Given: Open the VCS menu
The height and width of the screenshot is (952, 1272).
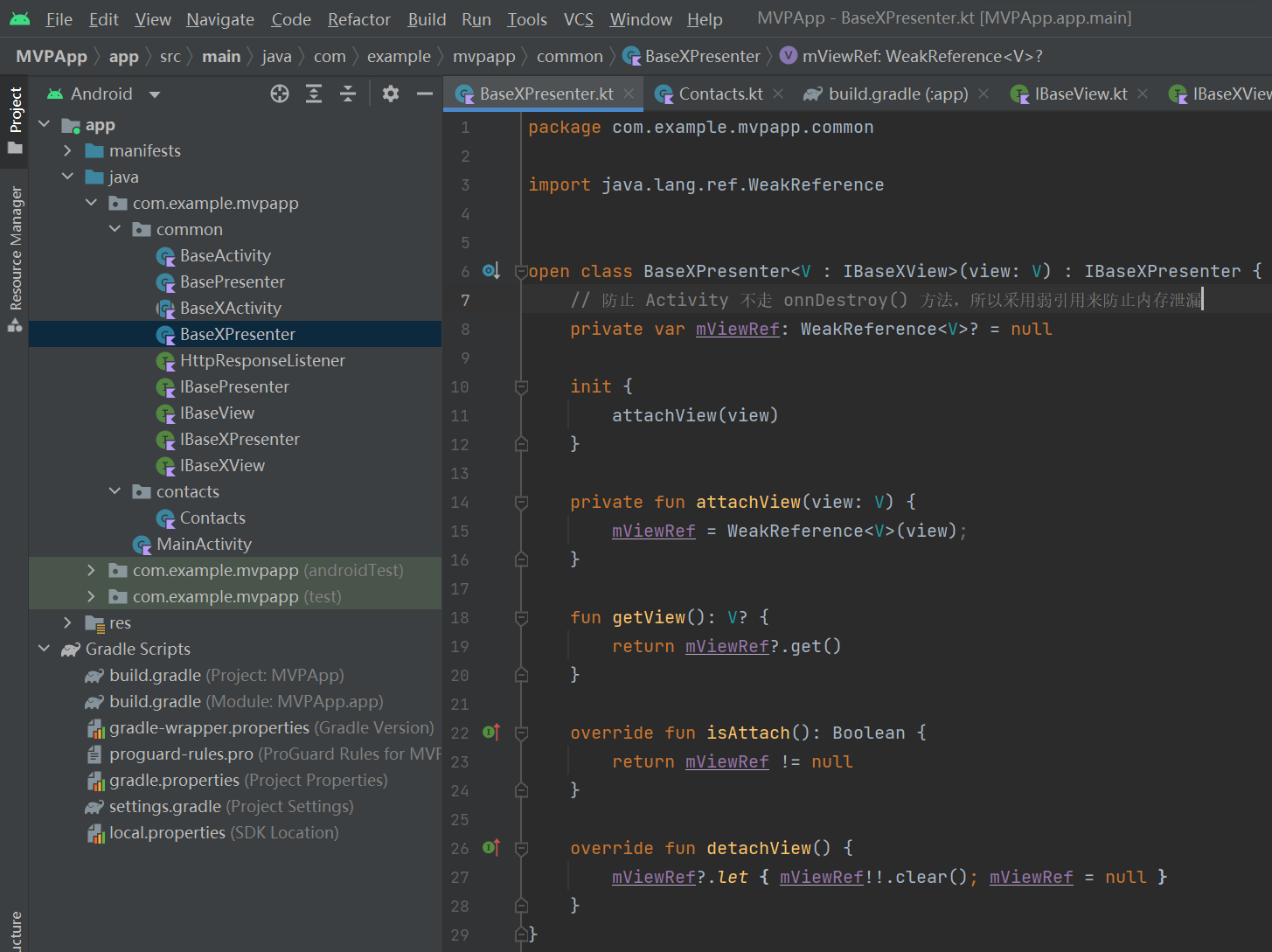Looking at the screenshot, I should pyautogui.click(x=579, y=19).
